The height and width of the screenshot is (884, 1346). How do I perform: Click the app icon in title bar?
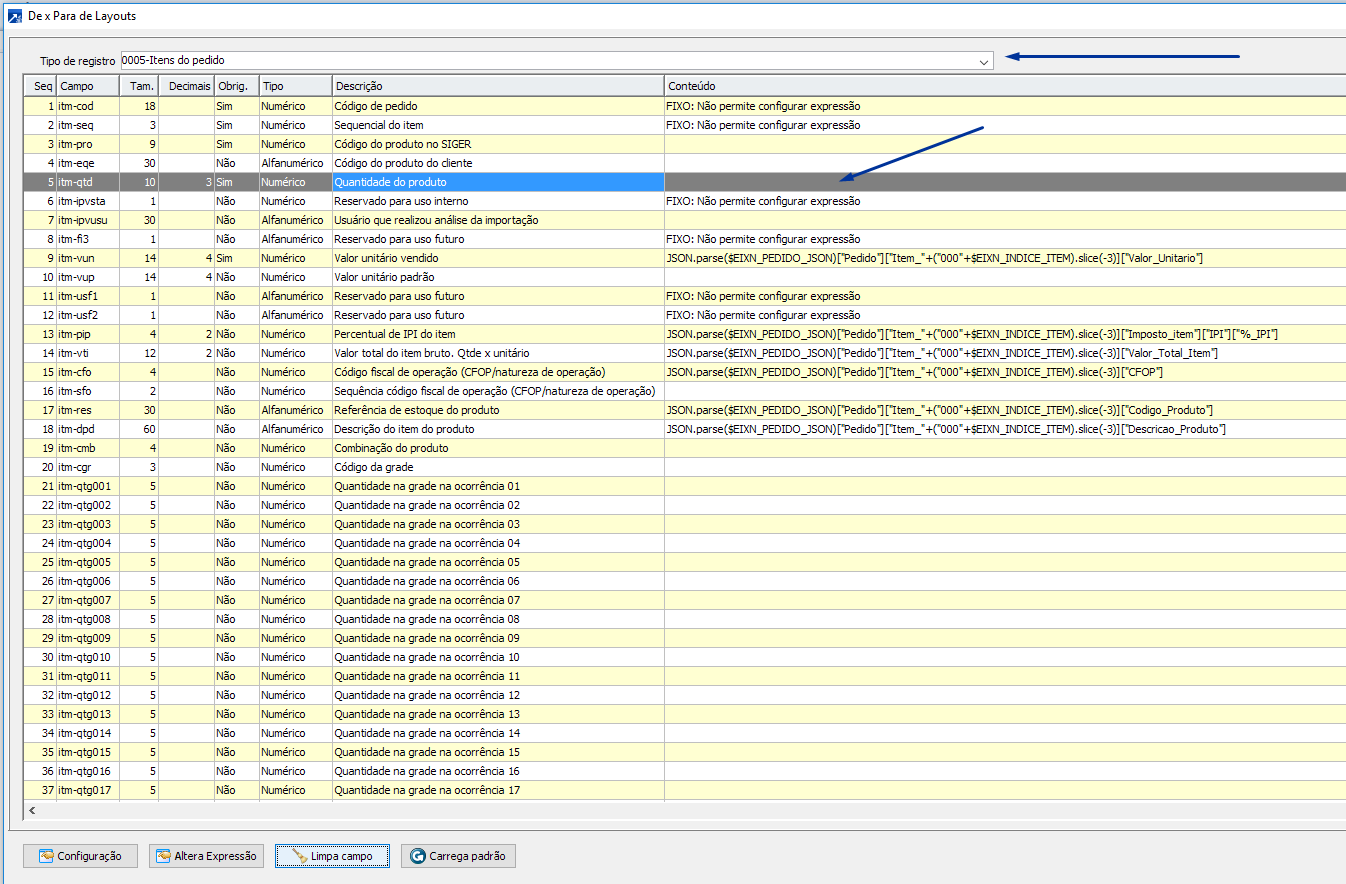(x=14, y=16)
